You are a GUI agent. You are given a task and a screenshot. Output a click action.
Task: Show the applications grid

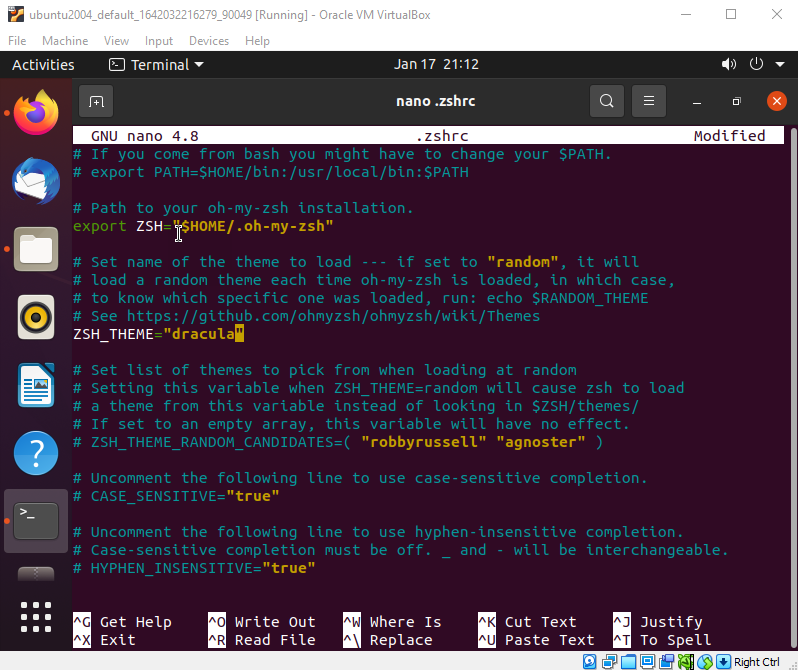(x=37, y=617)
